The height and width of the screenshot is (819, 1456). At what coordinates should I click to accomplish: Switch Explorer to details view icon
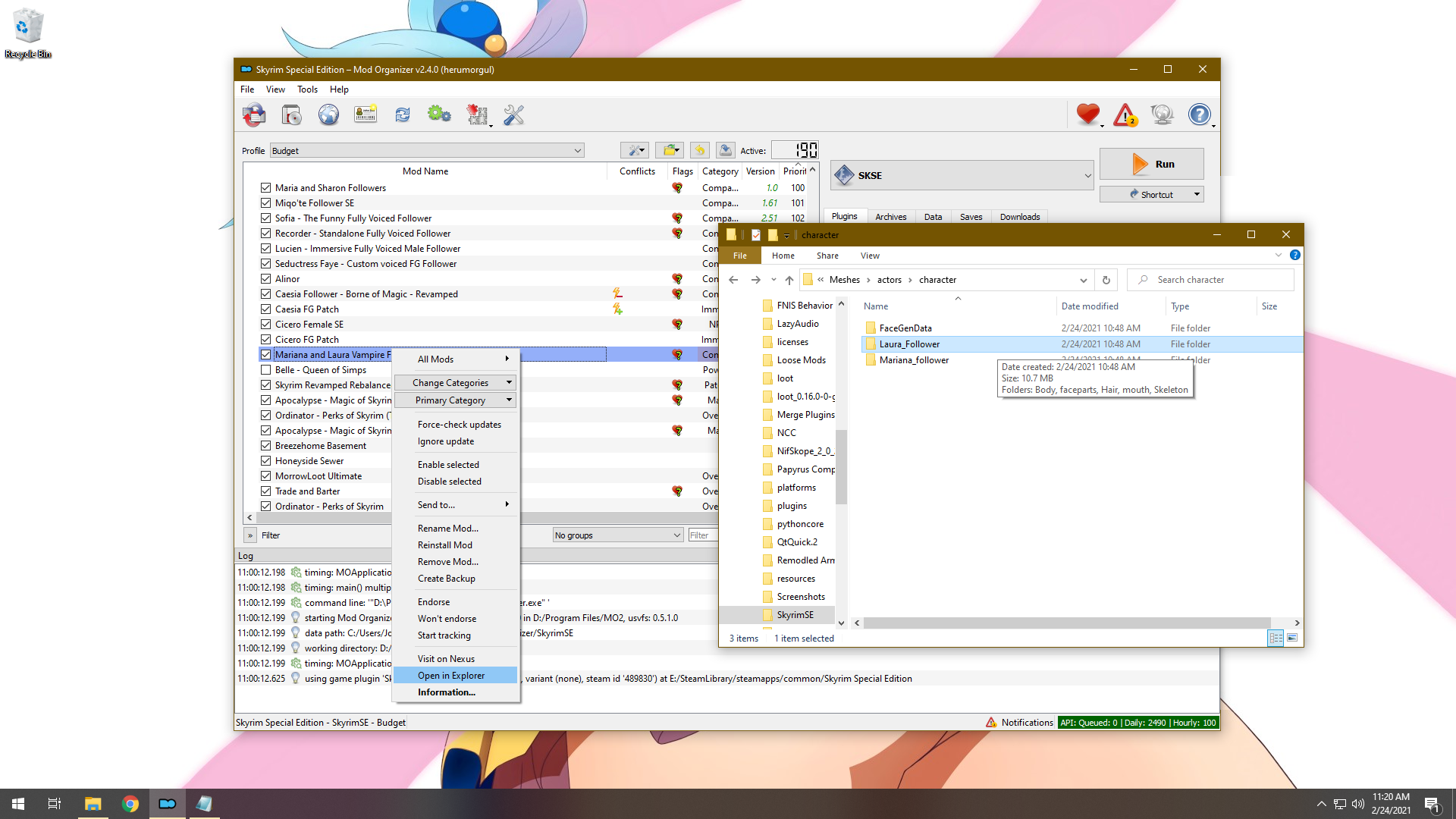pyautogui.click(x=1276, y=638)
